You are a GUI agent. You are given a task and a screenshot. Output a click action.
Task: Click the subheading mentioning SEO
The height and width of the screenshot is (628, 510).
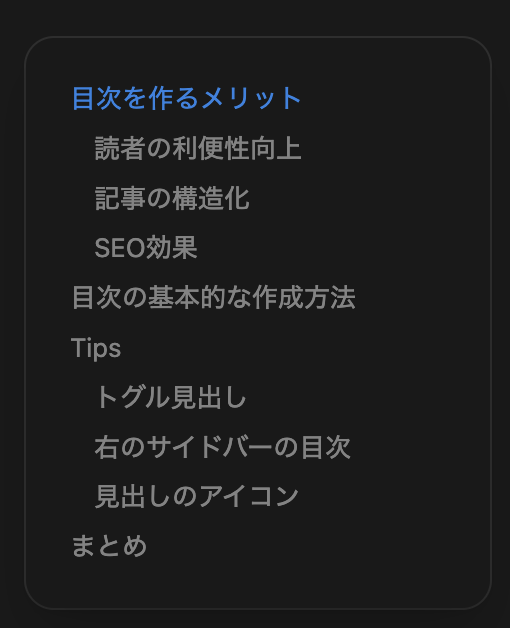(146, 248)
